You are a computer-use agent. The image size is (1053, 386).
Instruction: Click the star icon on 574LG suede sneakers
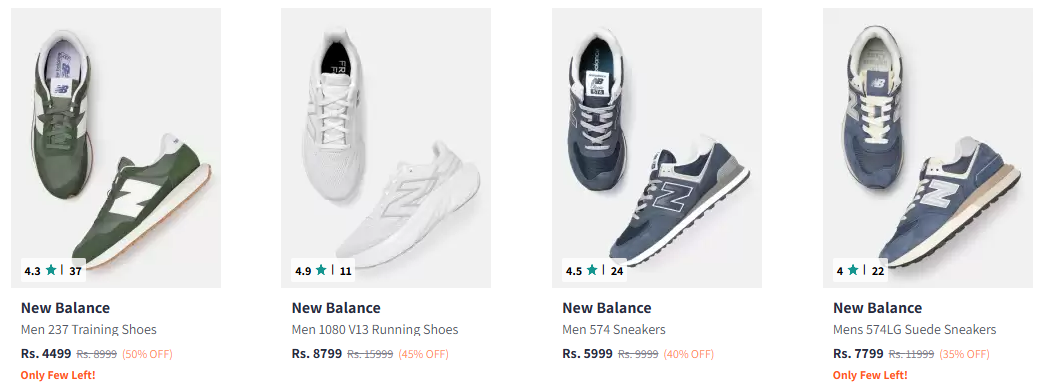(x=853, y=270)
